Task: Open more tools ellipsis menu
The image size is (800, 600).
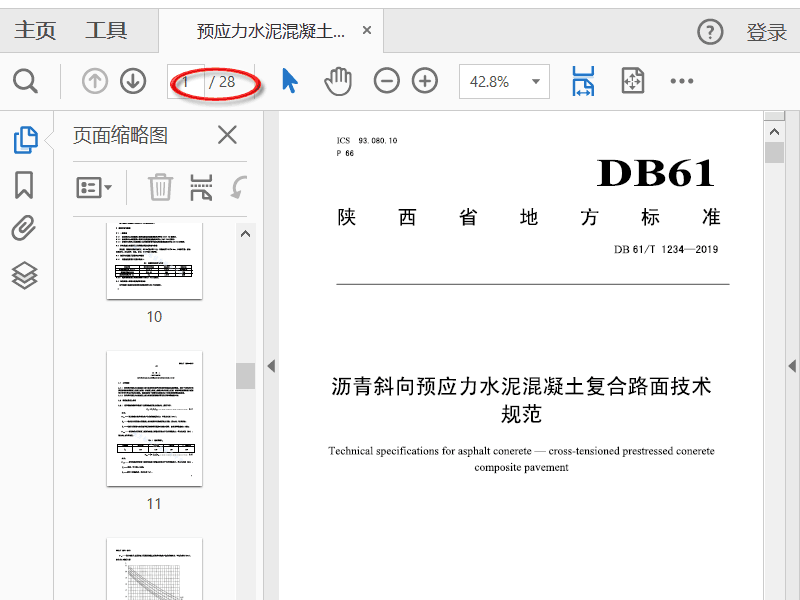Action: coord(682,81)
